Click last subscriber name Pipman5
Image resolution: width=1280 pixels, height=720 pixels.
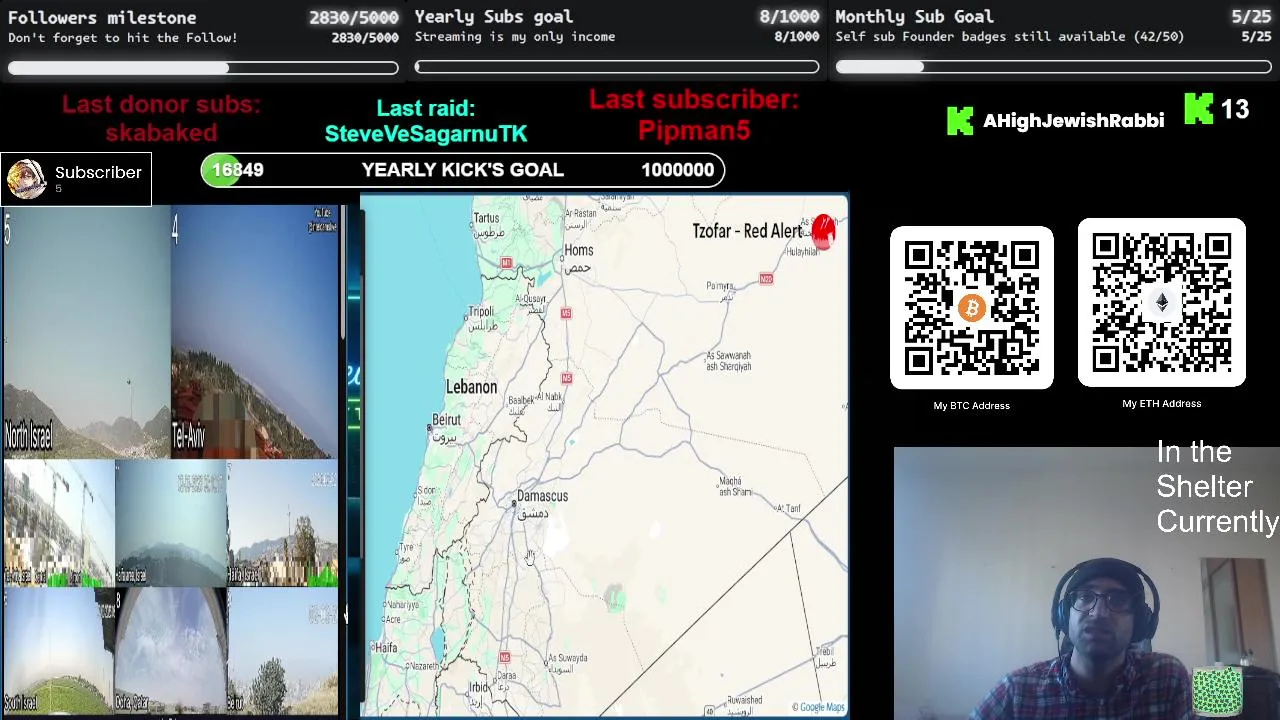coord(693,131)
